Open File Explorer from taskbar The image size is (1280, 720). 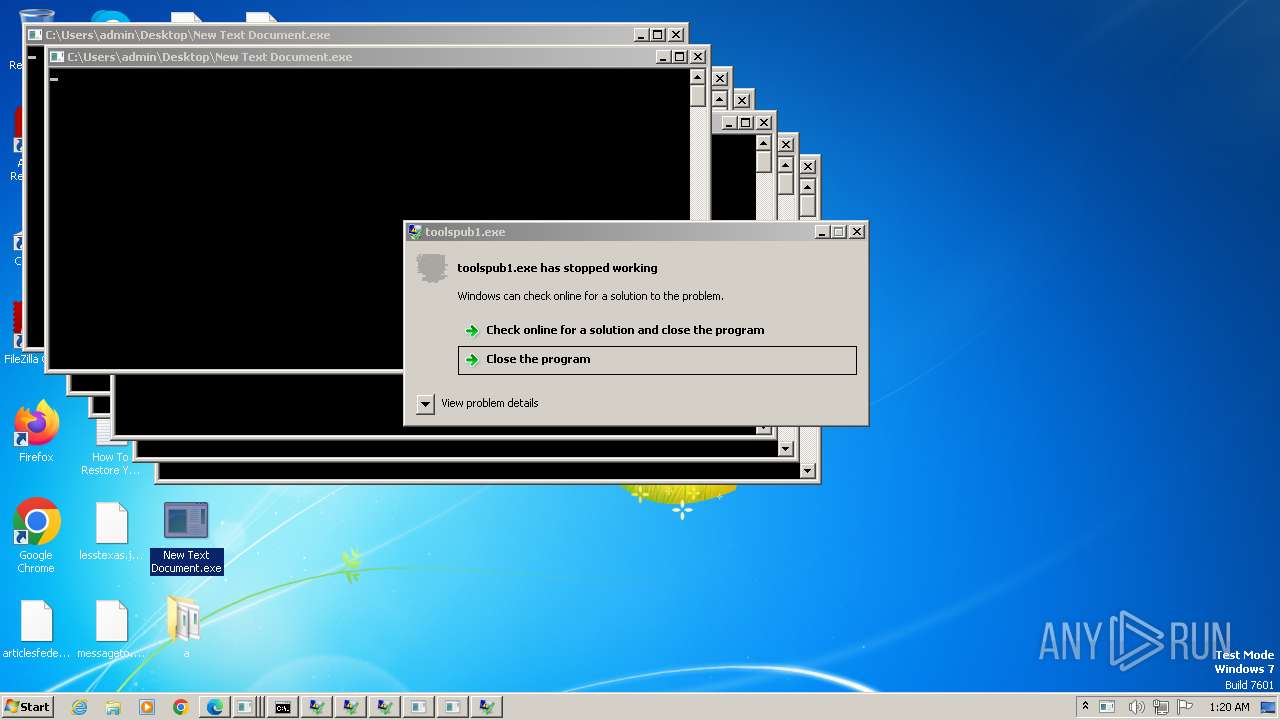pyautogui.click(x=113, y=707)
